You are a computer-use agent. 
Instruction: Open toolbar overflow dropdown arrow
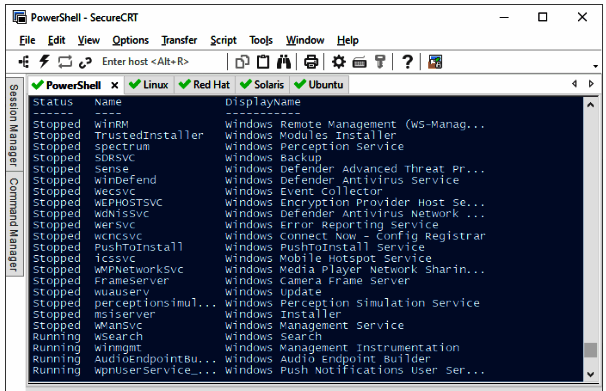click(x=596, y=66)
